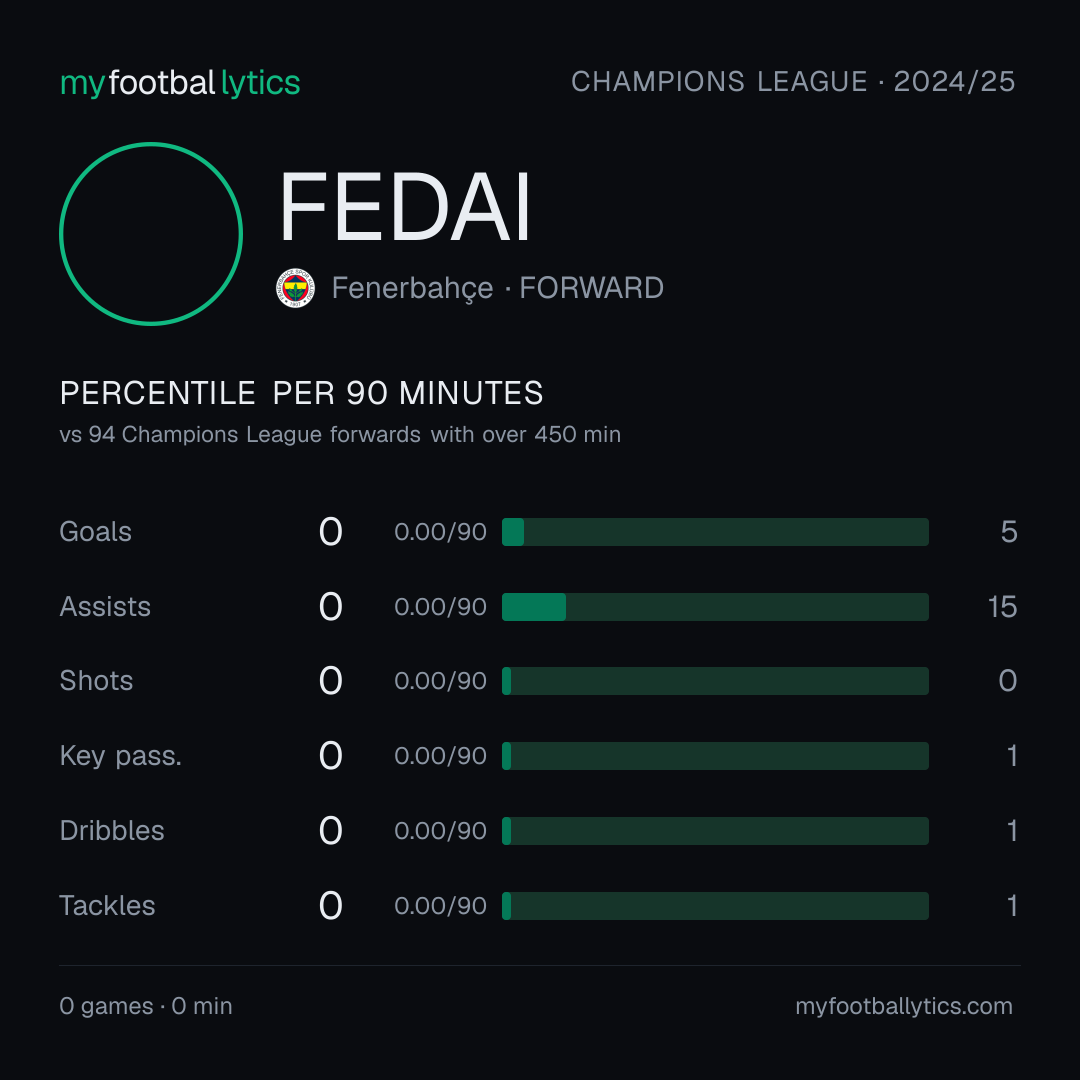This screenshot has width=1080, height=1080.
Task: Visit the myfootballytics.com footer link
Action: click(x=904, y=1006)
